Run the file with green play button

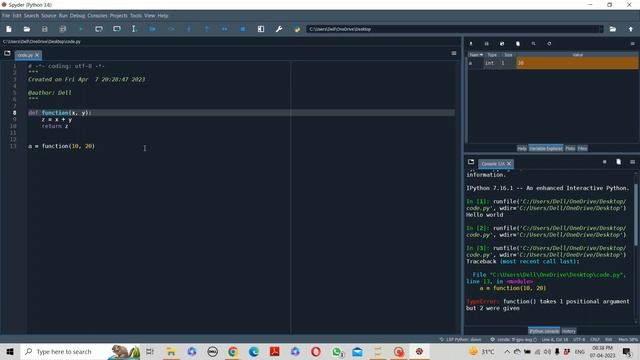(81, 29)
